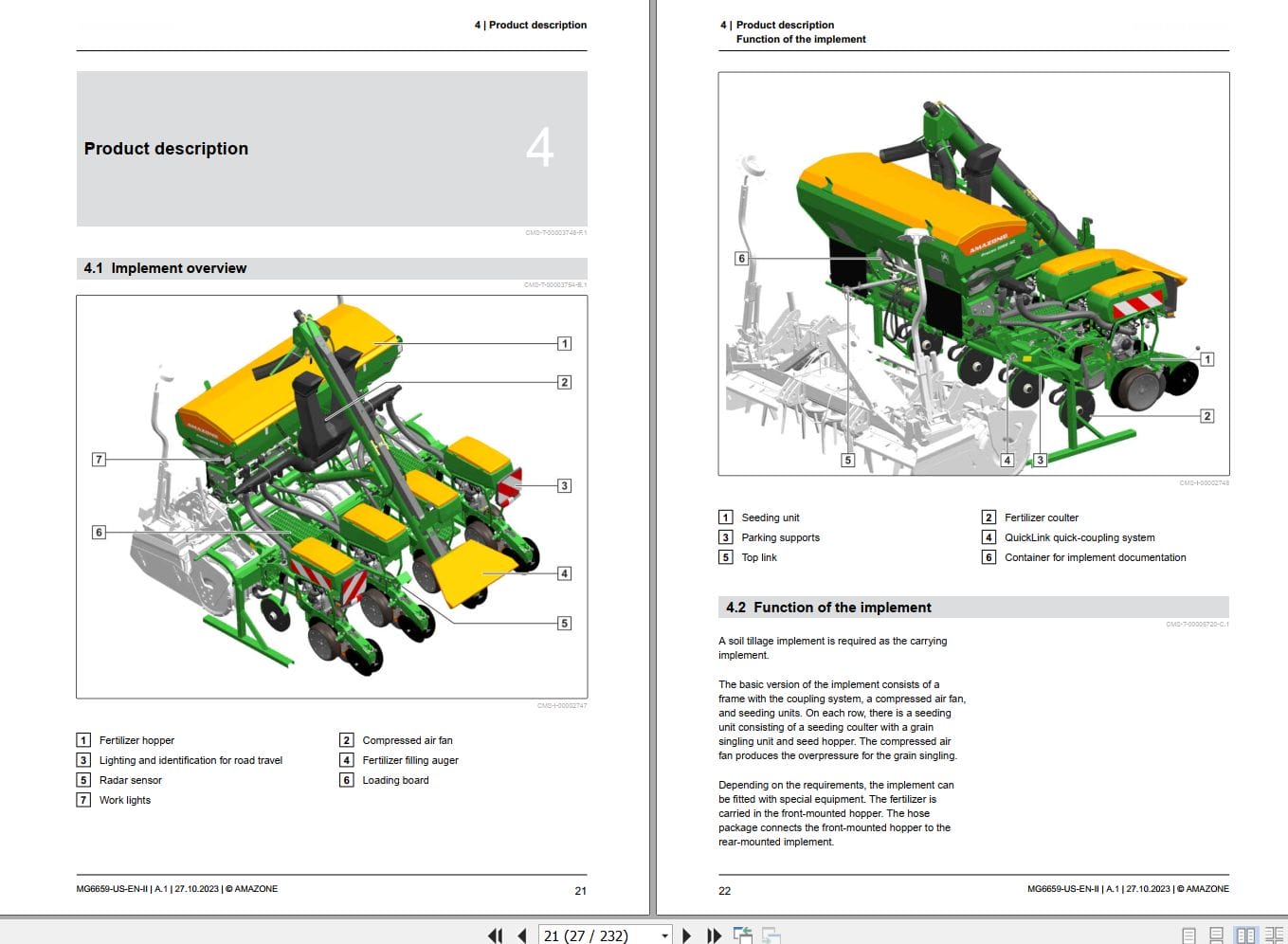Click callout 7 on the implement overview diagram
Image resolution: width=1288 pixels, height=944 pixels.
(99, 459)
